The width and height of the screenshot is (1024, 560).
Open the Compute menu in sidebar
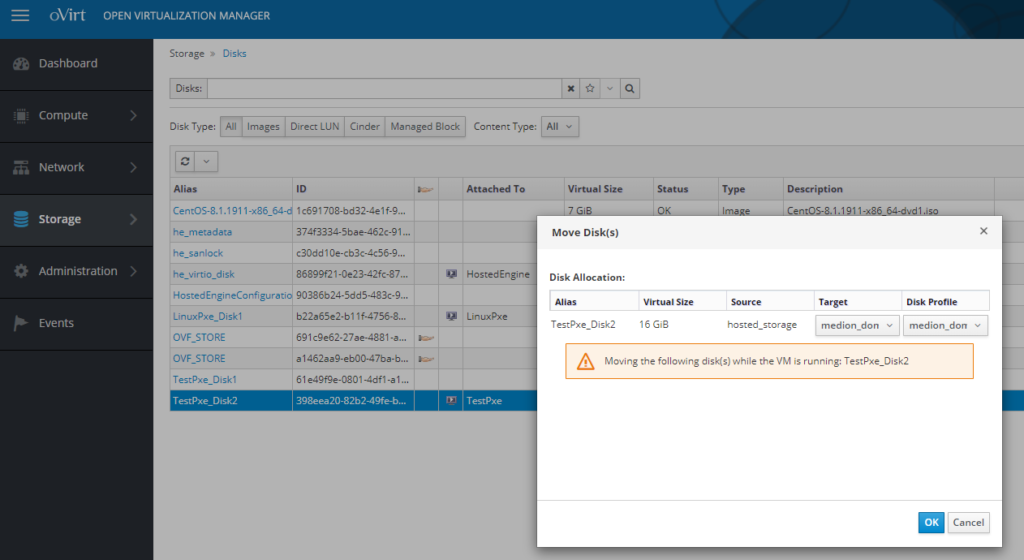[76, 115]
